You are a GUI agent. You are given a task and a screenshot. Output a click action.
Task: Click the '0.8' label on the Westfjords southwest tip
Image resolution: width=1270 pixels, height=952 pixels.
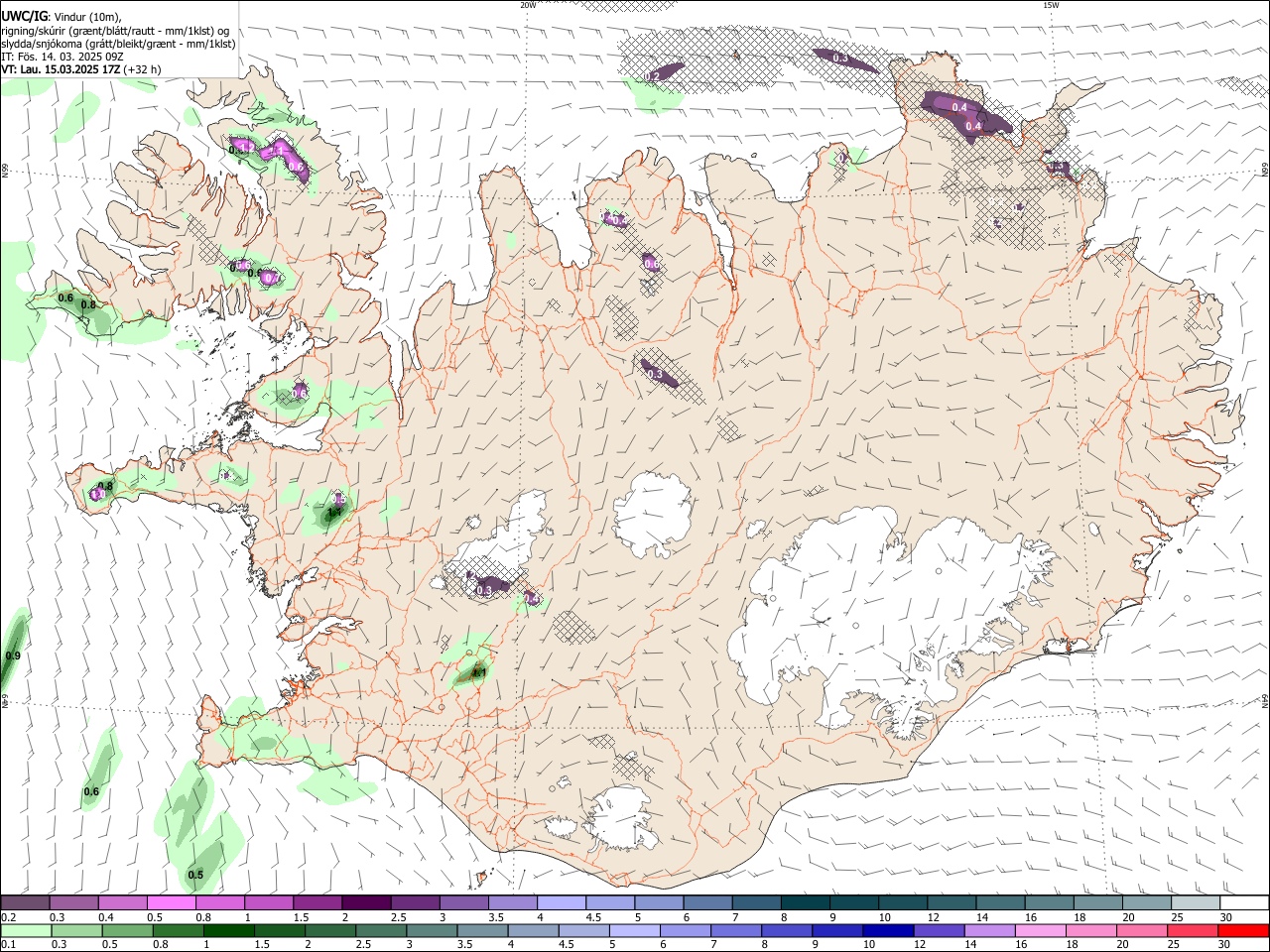(x=88, y=304)
